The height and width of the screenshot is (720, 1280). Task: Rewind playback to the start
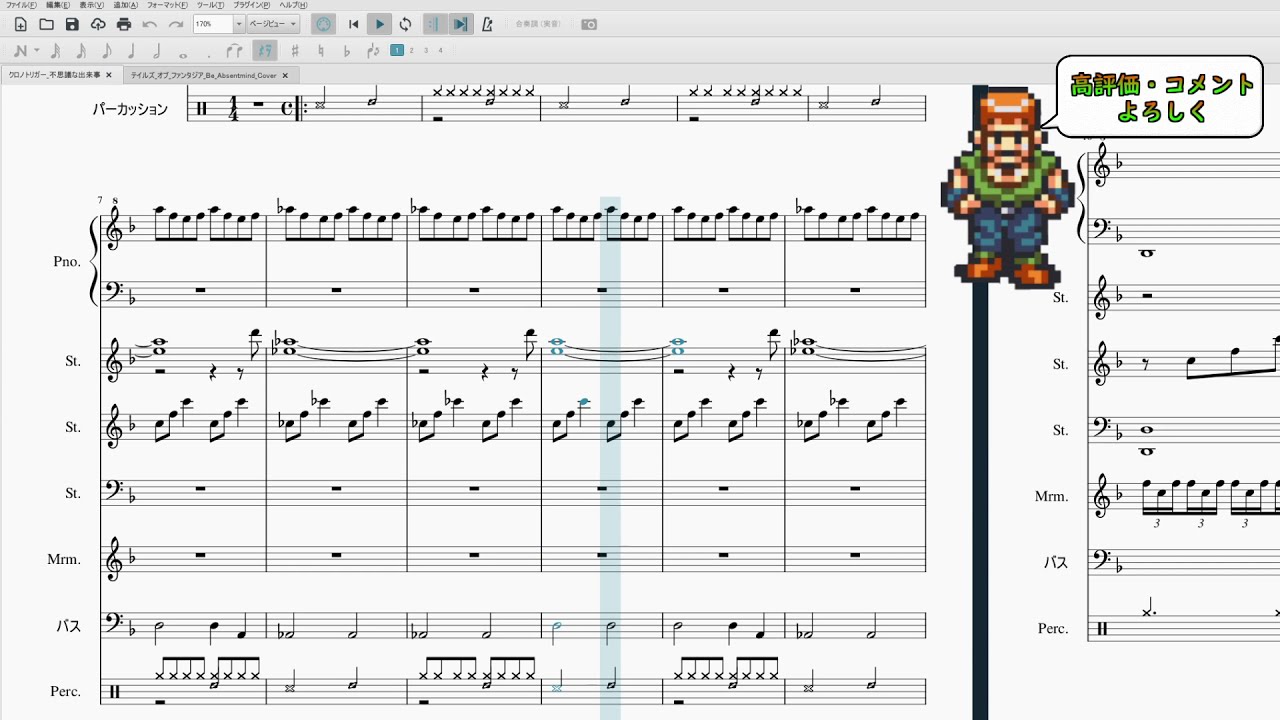pos(354,24)
